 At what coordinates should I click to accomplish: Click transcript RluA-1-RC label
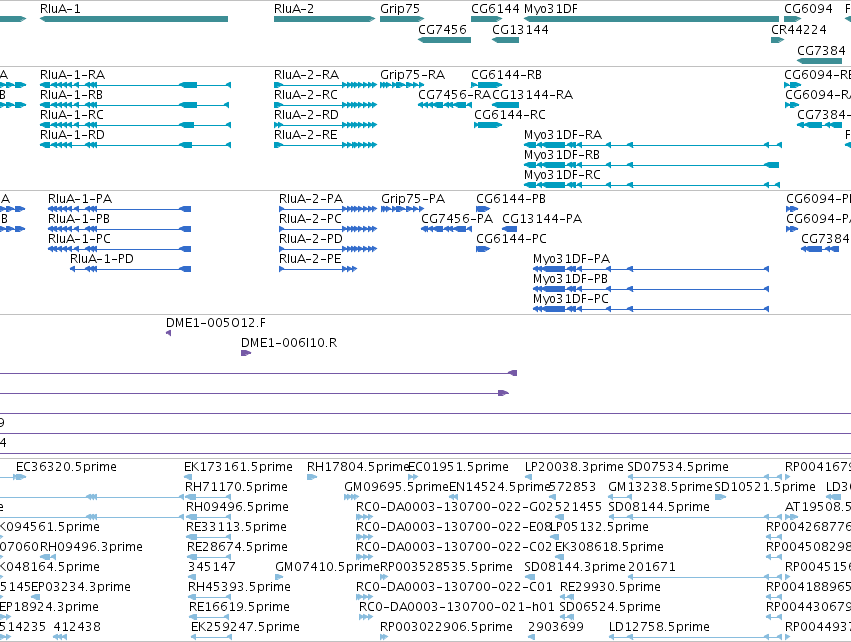click(x=72, y=115)
